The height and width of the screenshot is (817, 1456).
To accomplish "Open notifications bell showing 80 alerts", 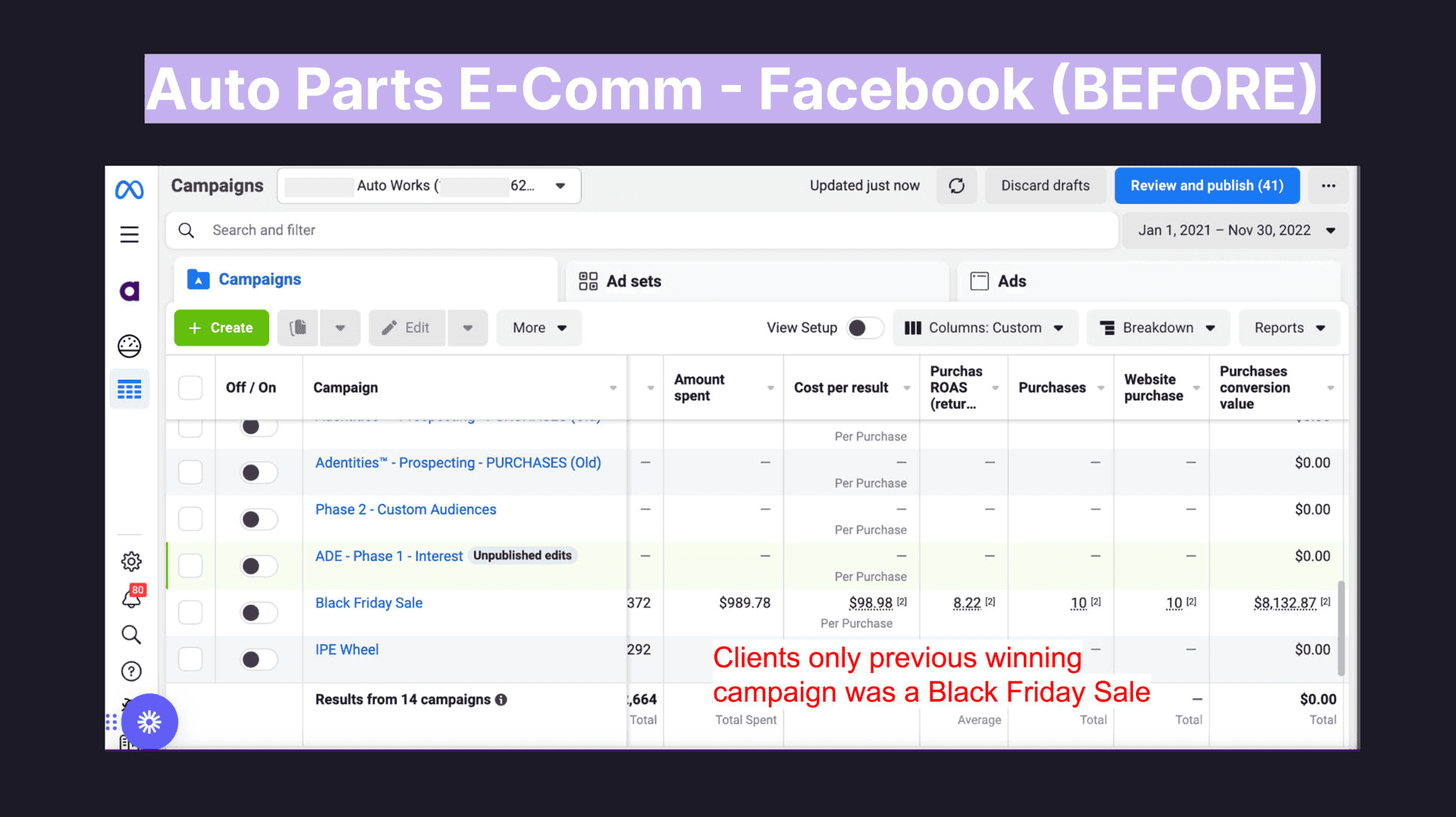I will click(x=130, y=598).
